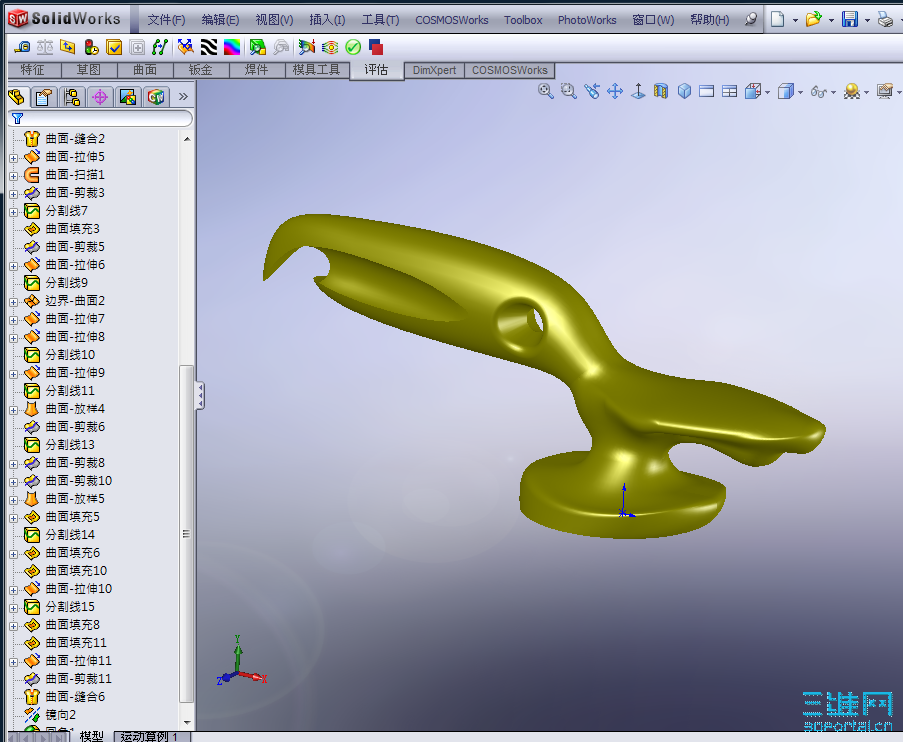Screen dimensions: 903x742
Task: Select the Measure tool icon
Action: point(22,47)
